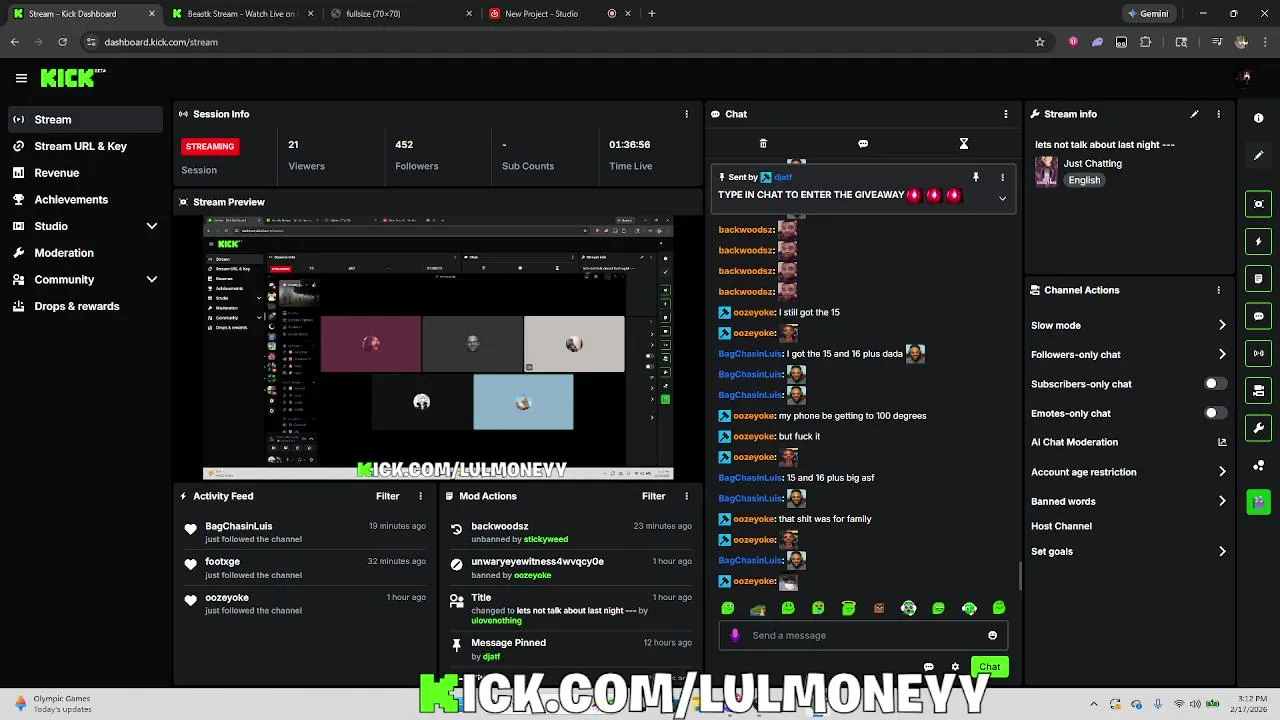The image size is (1280, 720).
Task: Click the green Chat send button
Action: pyautogui.click(x=989, y=667)
